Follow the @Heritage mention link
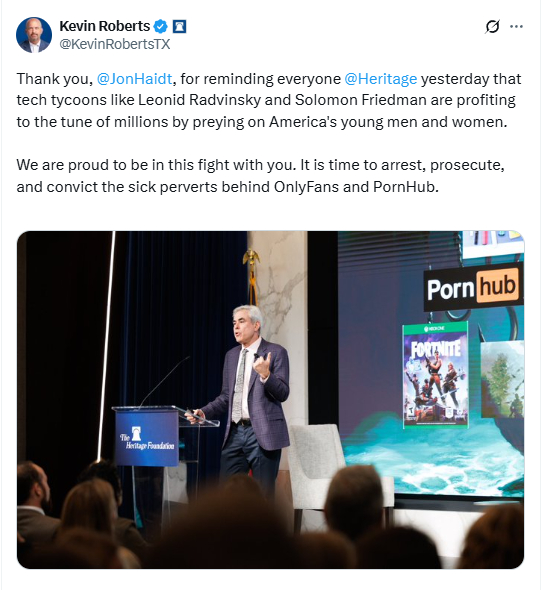Viewport: 541px width, 590px height. point(380,79)
